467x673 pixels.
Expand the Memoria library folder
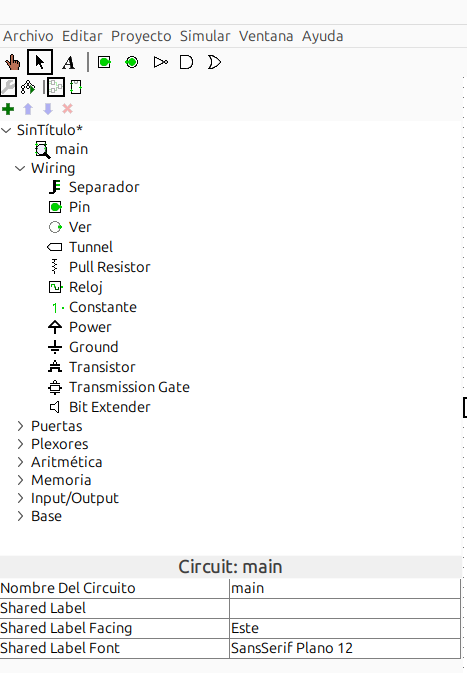click(20, 480)
